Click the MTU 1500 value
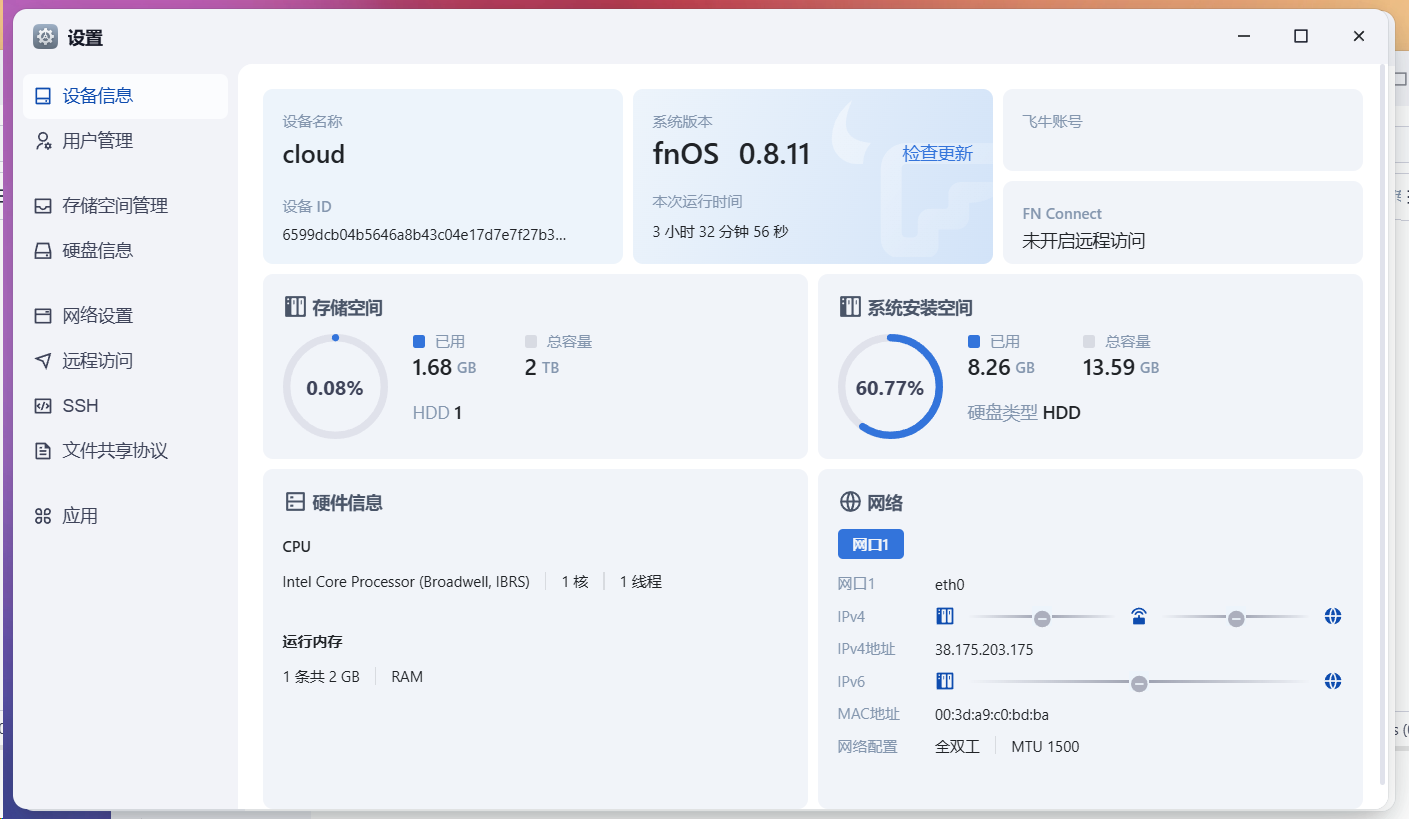 pos(1045,747)
